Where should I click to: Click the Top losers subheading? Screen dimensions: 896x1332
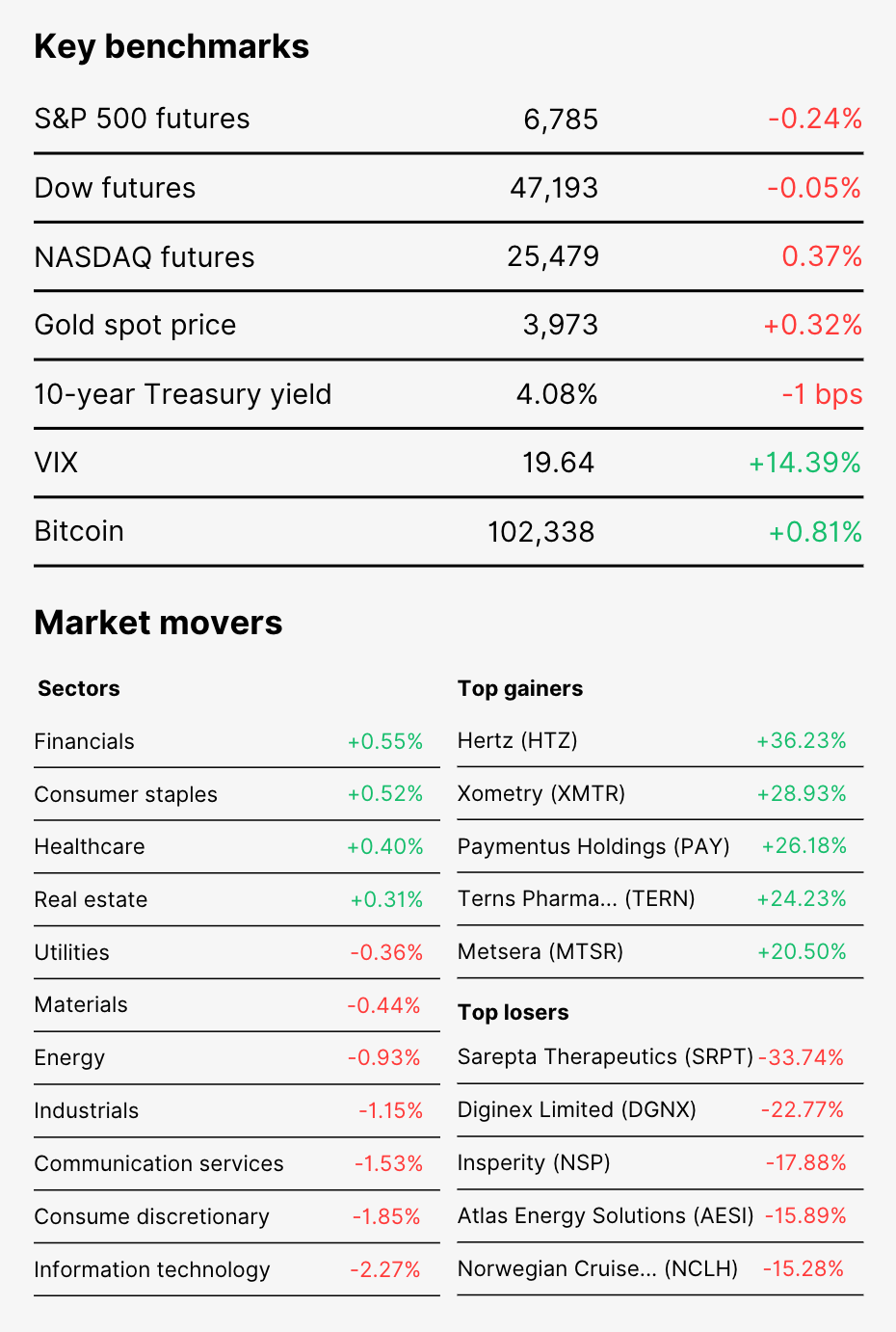click(514, 1013)
